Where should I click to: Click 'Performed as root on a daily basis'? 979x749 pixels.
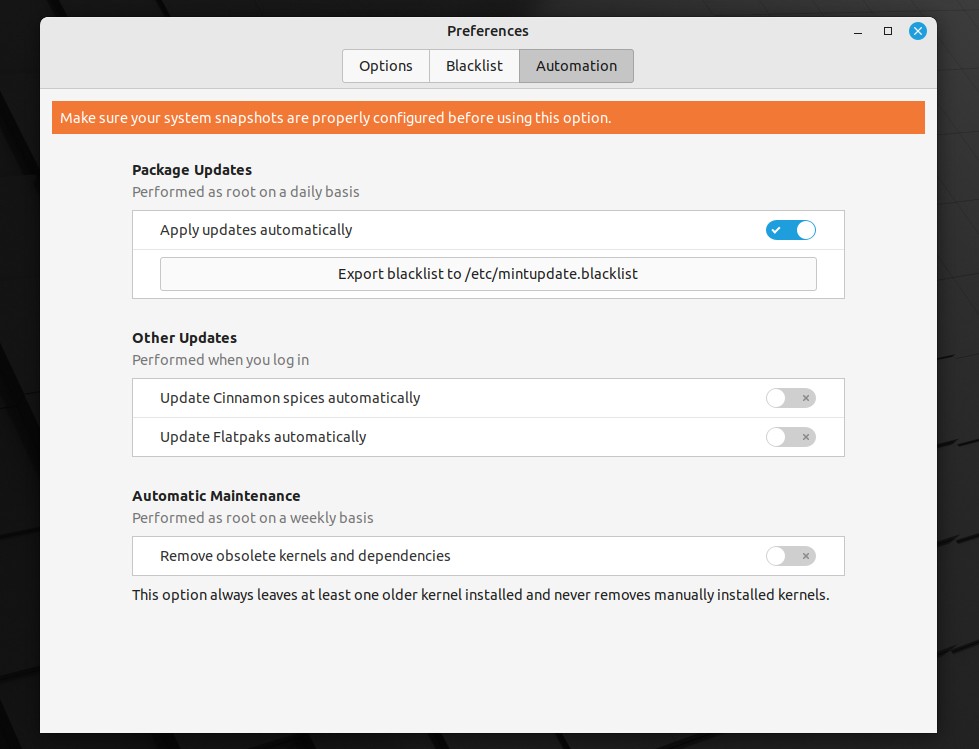(246, 192)
